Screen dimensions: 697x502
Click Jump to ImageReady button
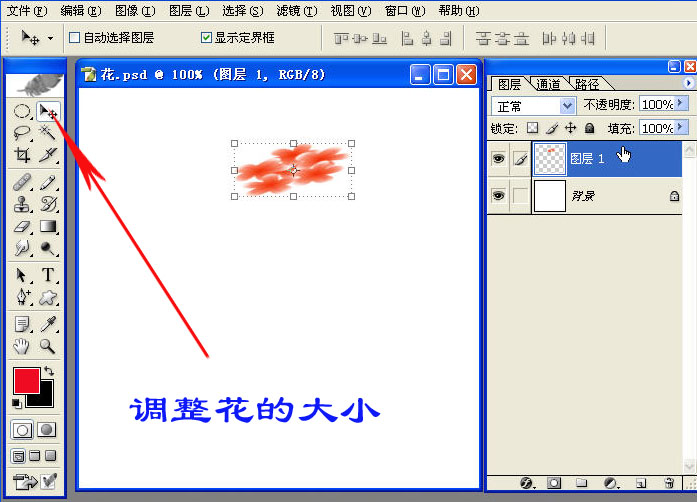[x=25, y=482]
